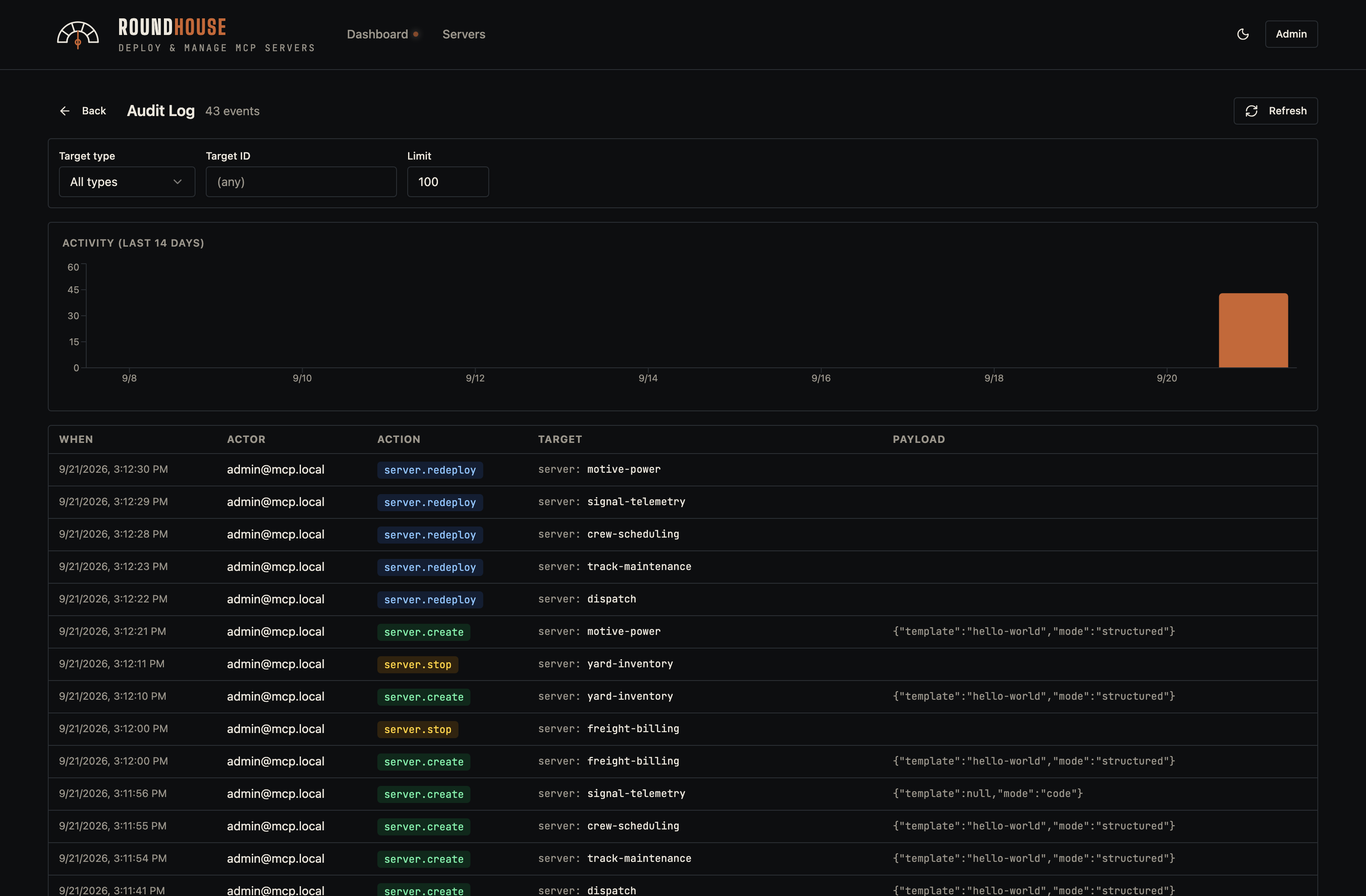Click server.create badge for motive-power
The image size is (1366, 896).
[423, 632]
